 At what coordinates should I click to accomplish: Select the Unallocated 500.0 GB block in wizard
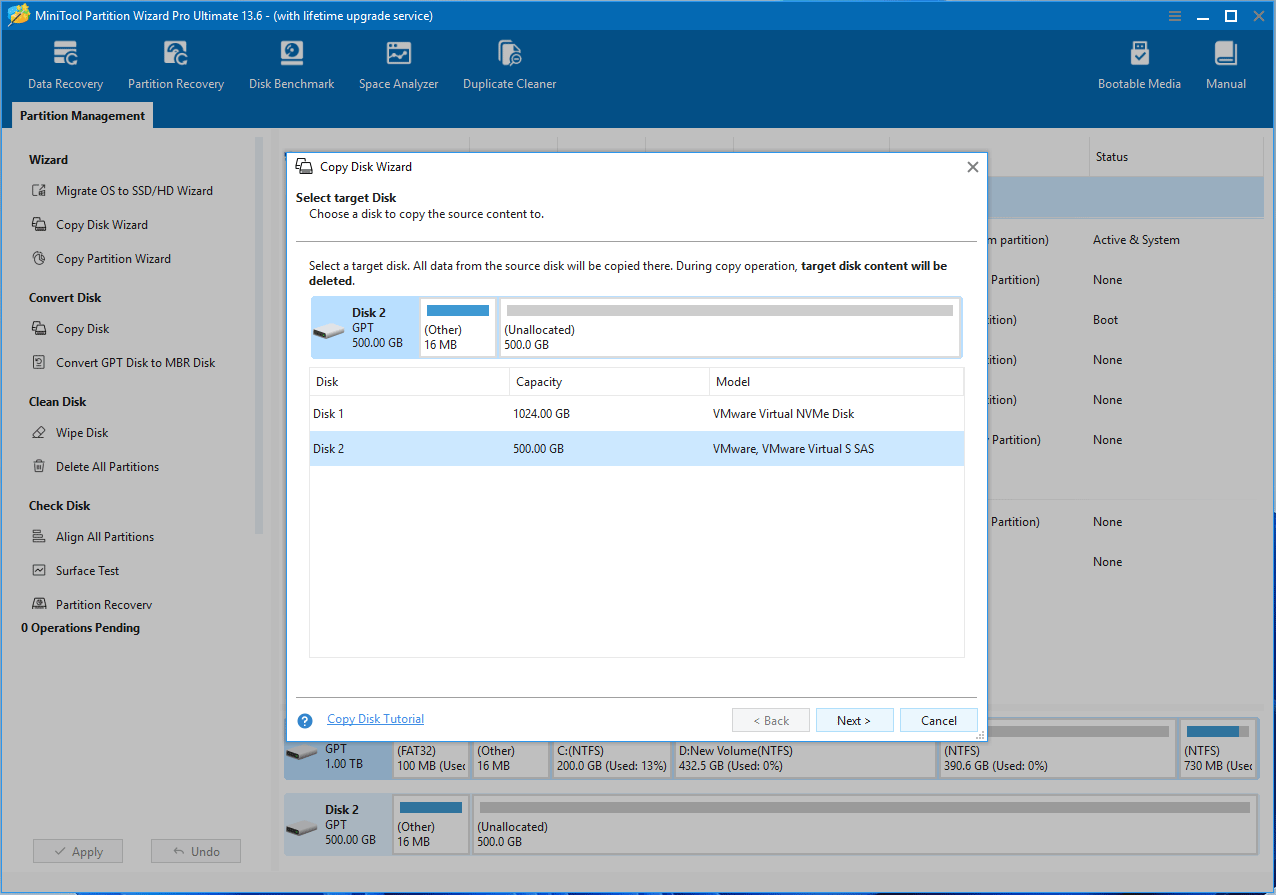729,327
